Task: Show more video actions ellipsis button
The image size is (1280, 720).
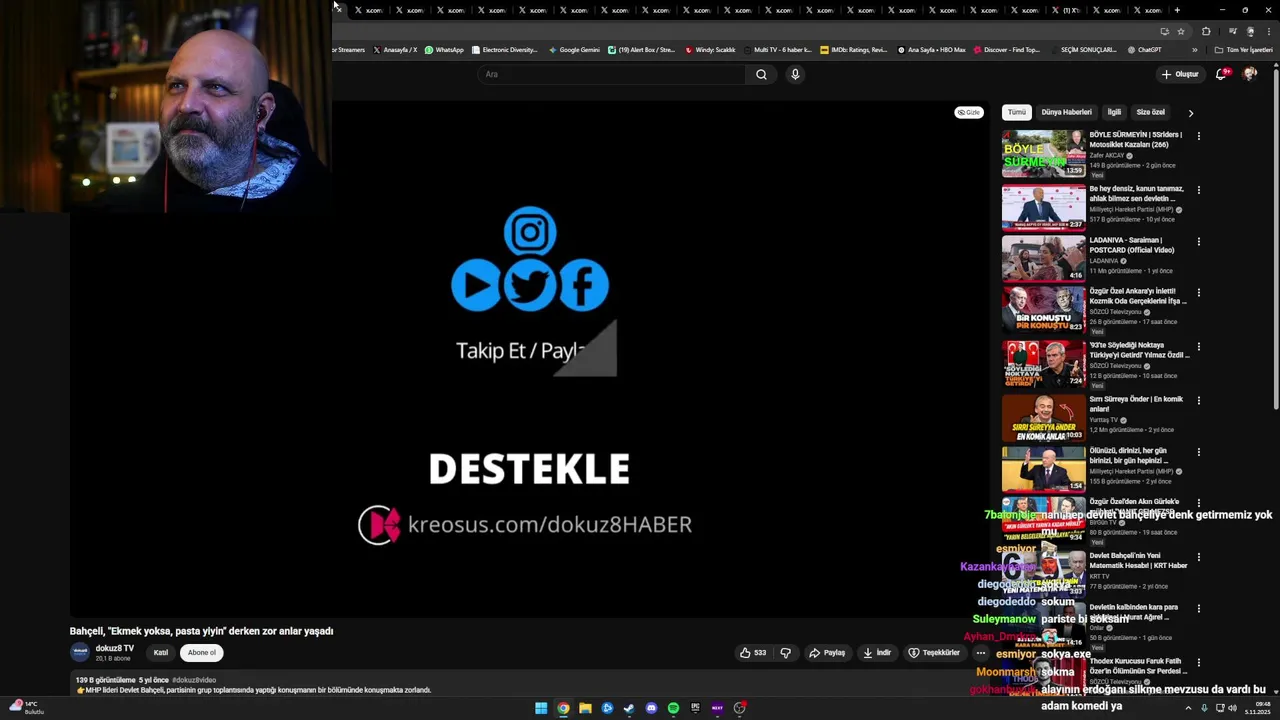Action: [980, 653]
